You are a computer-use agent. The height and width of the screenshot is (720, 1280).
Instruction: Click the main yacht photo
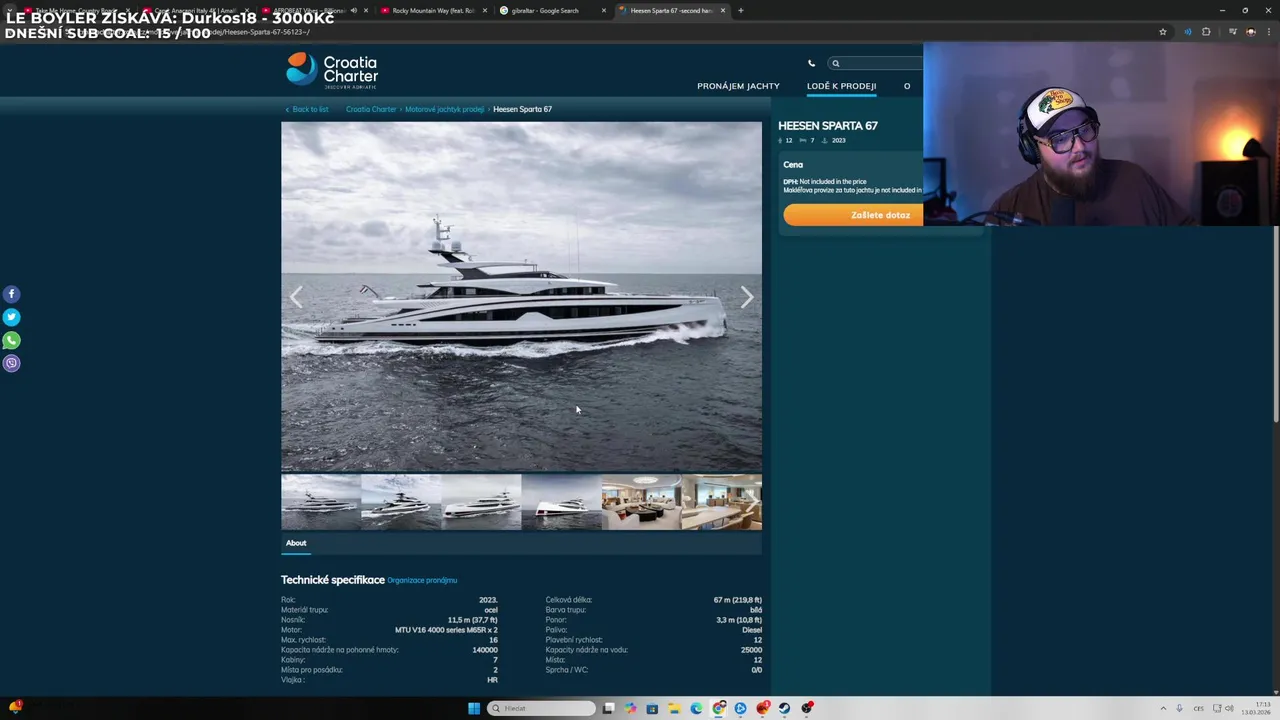point(521,296)
